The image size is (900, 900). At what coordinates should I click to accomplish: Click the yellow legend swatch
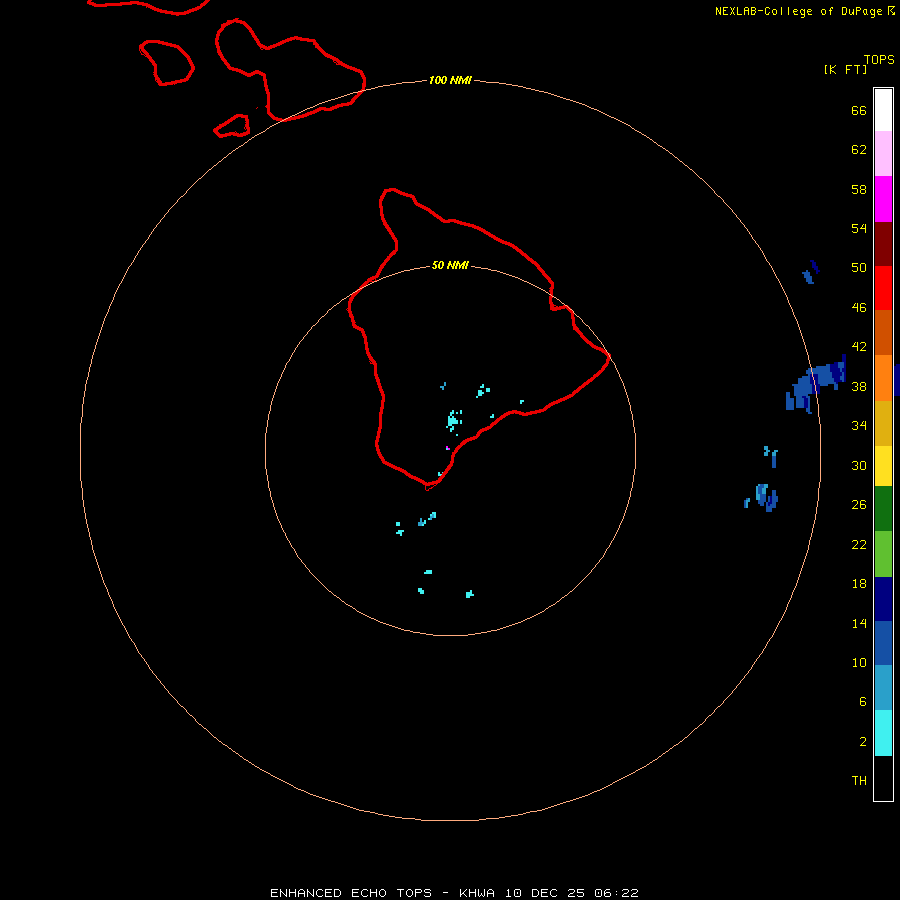coord(883,466)
